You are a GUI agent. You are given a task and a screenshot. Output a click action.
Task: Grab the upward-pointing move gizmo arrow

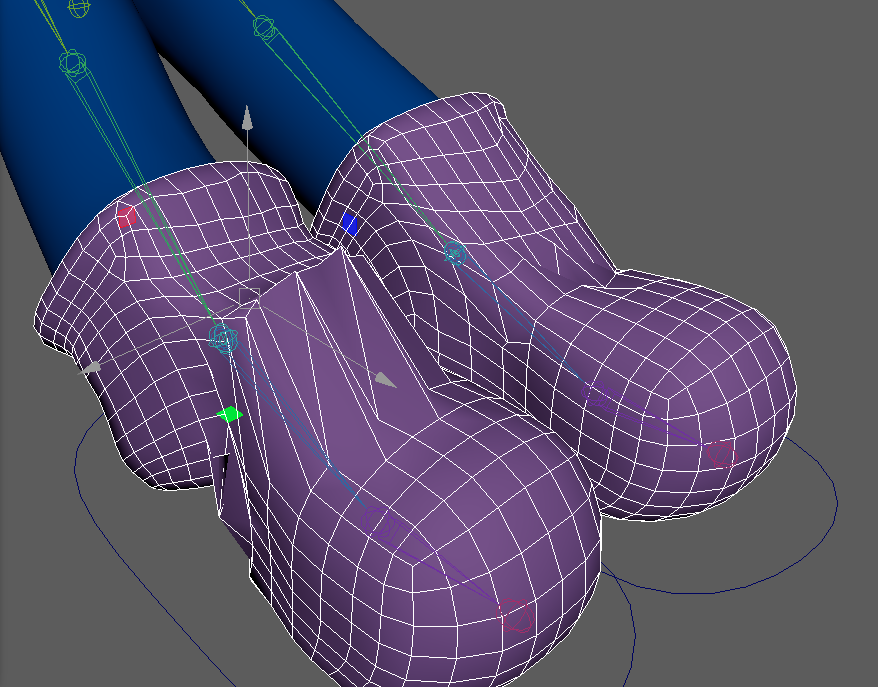[247, 119]
